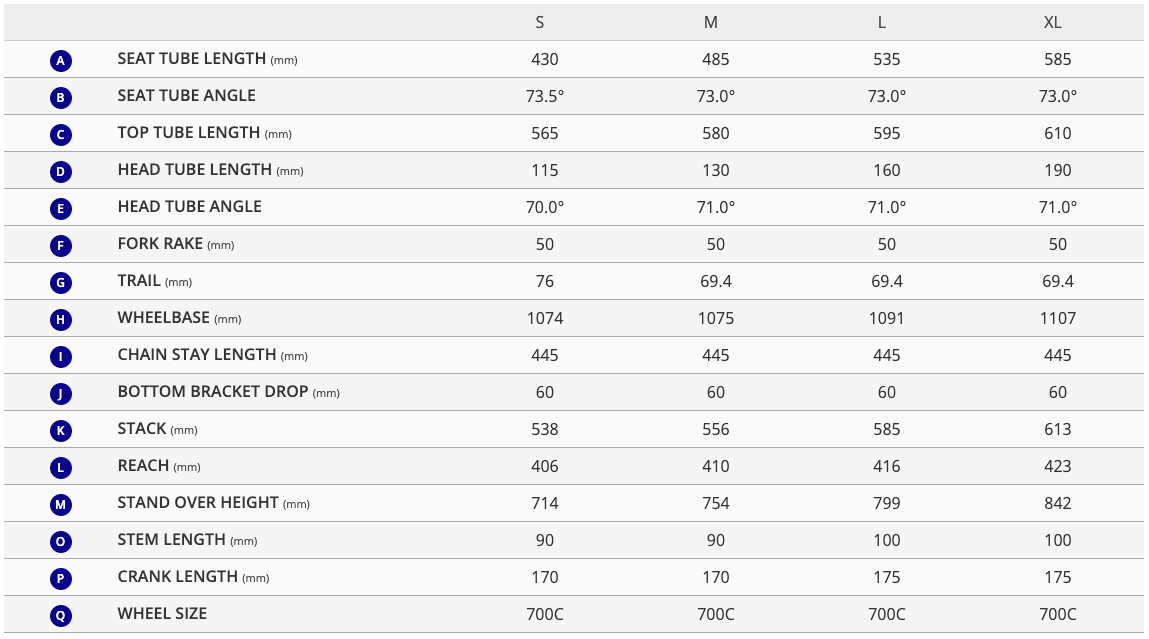Click the G badge next to Trail
The width and height of the screenshot is (1149, 639).
(61, 282)
